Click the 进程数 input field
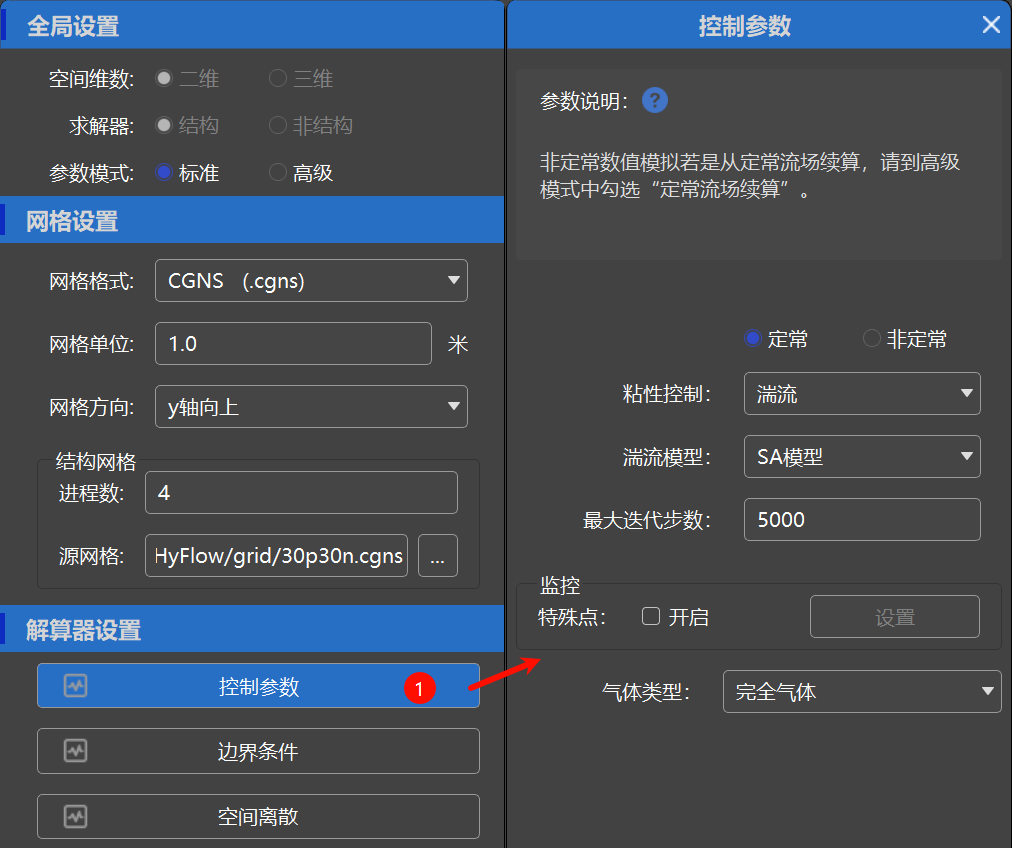Image resolution: width=1012 pixels, height=848 pixels. 301,493
